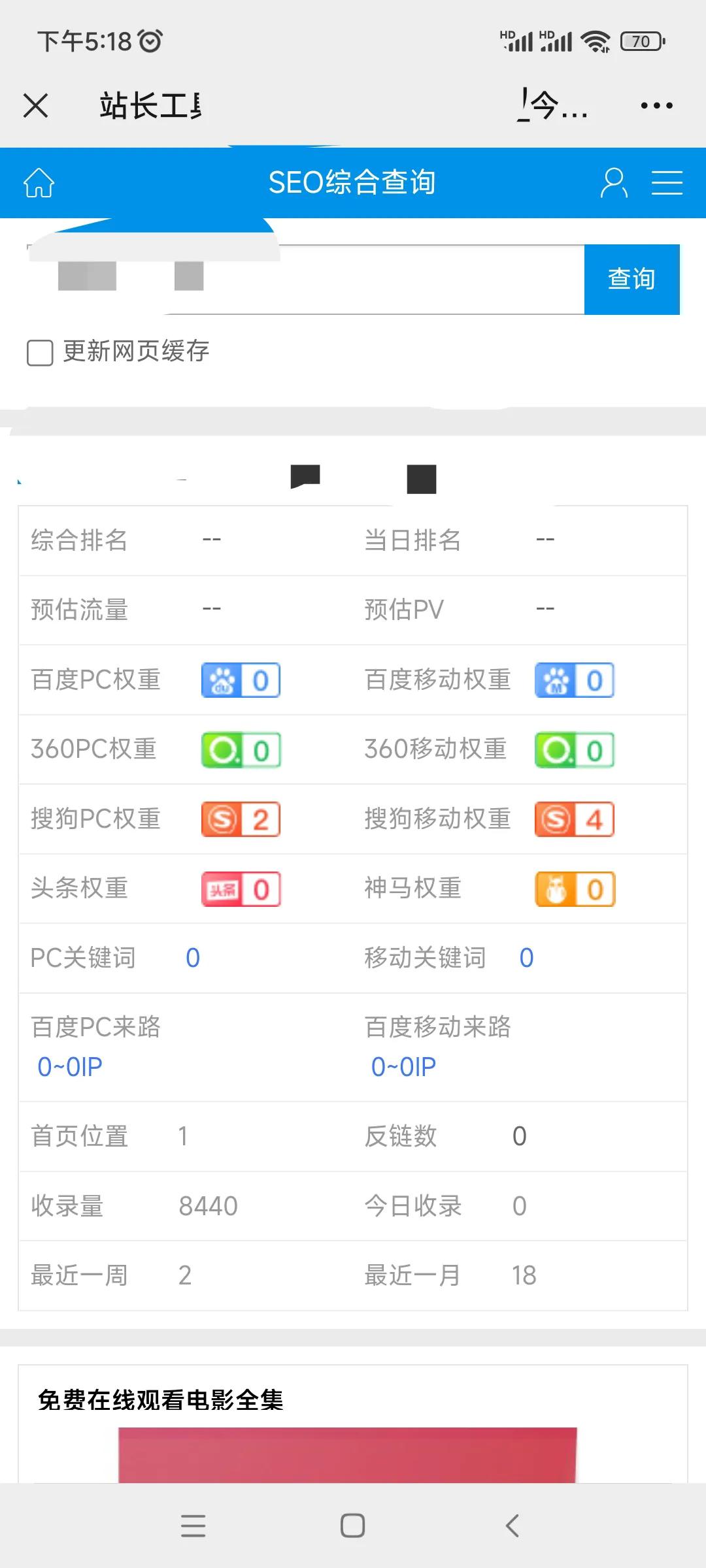
Task: Click the 预估PV label
Action: (404, 610)
